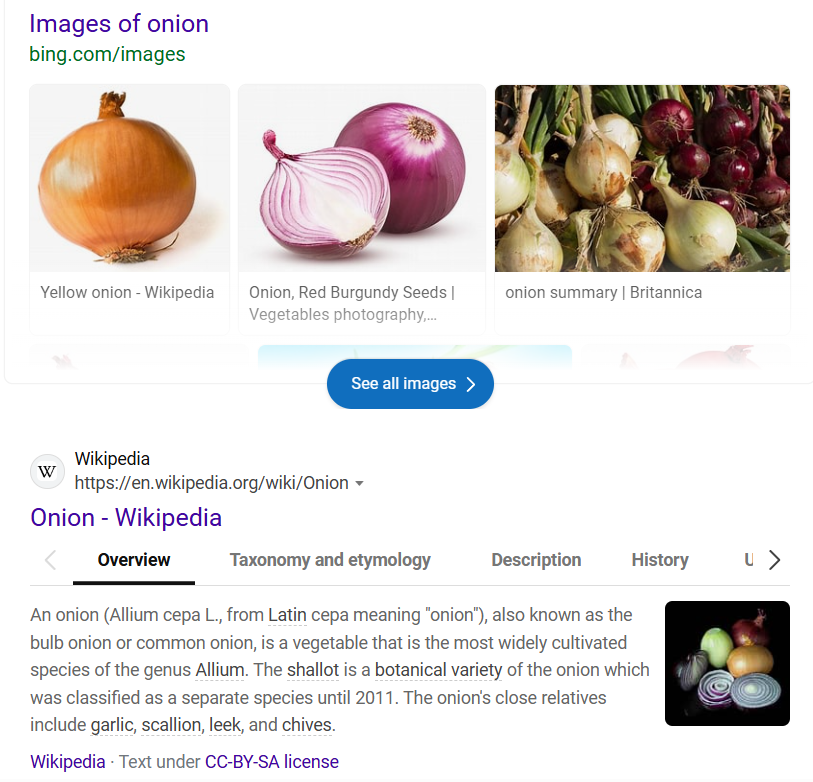Screen dimensions: 813x782
Task: Click the onion thumbnail beside Wikipedia summary
Action: [727, 663]
